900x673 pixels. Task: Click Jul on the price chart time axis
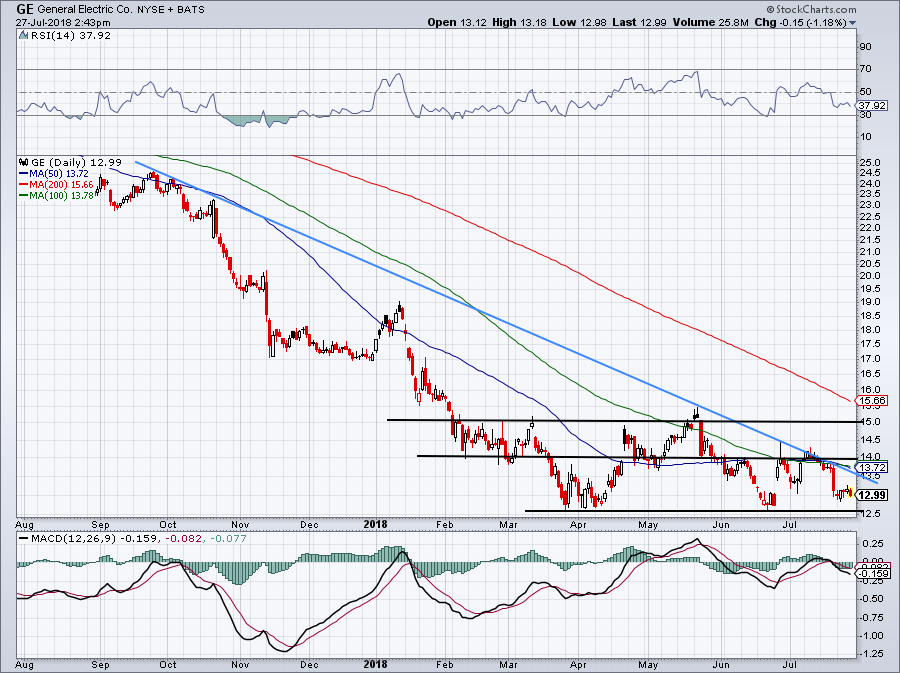point(790,524)
